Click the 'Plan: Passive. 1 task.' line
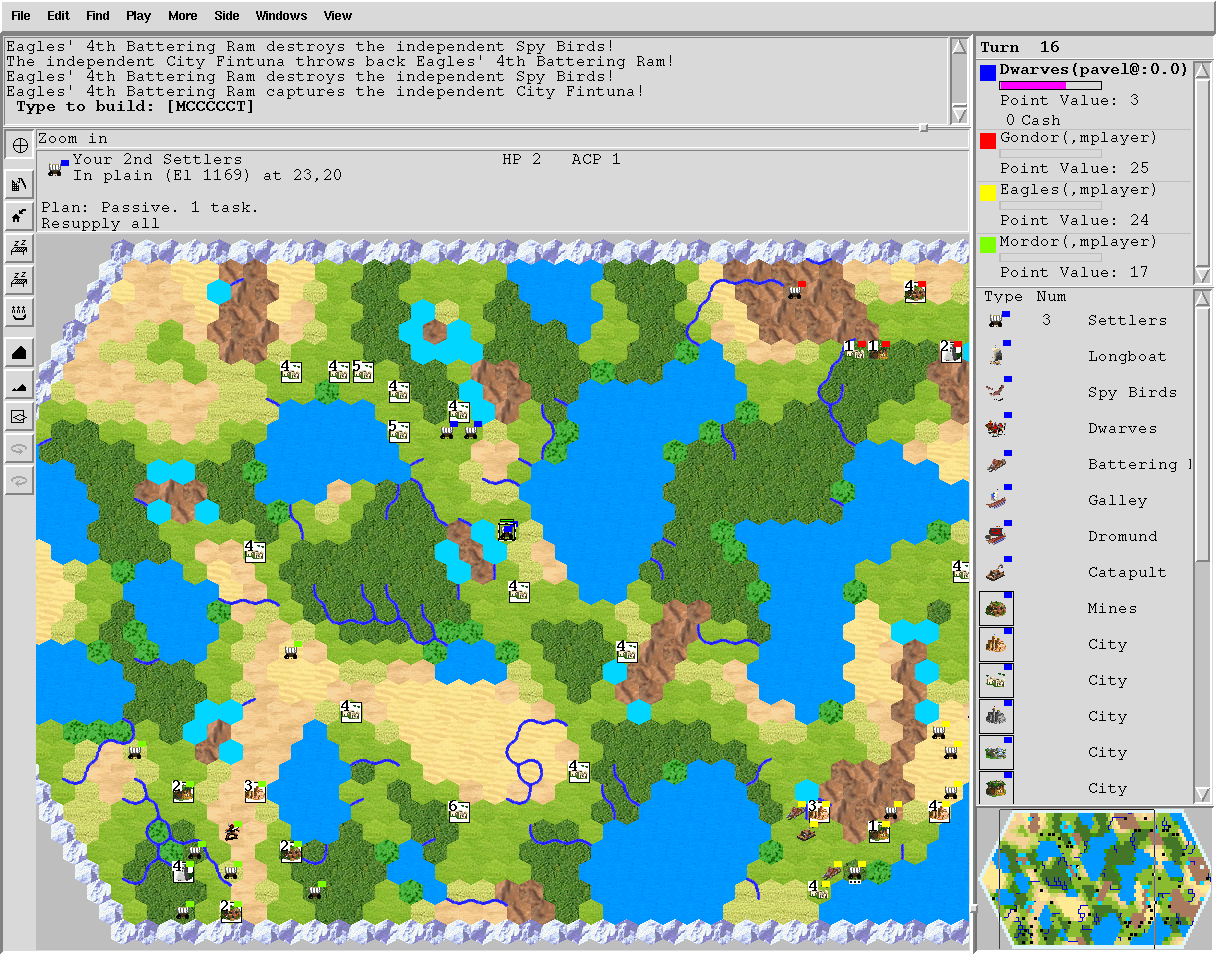This screenshot has width=1216, height=954. tap(150, 208)
